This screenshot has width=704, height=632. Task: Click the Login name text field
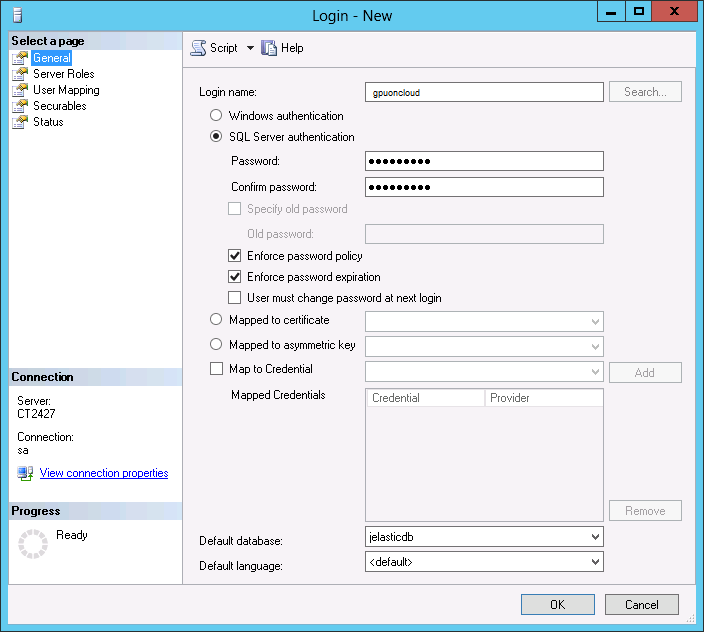[x=484, y=92]
